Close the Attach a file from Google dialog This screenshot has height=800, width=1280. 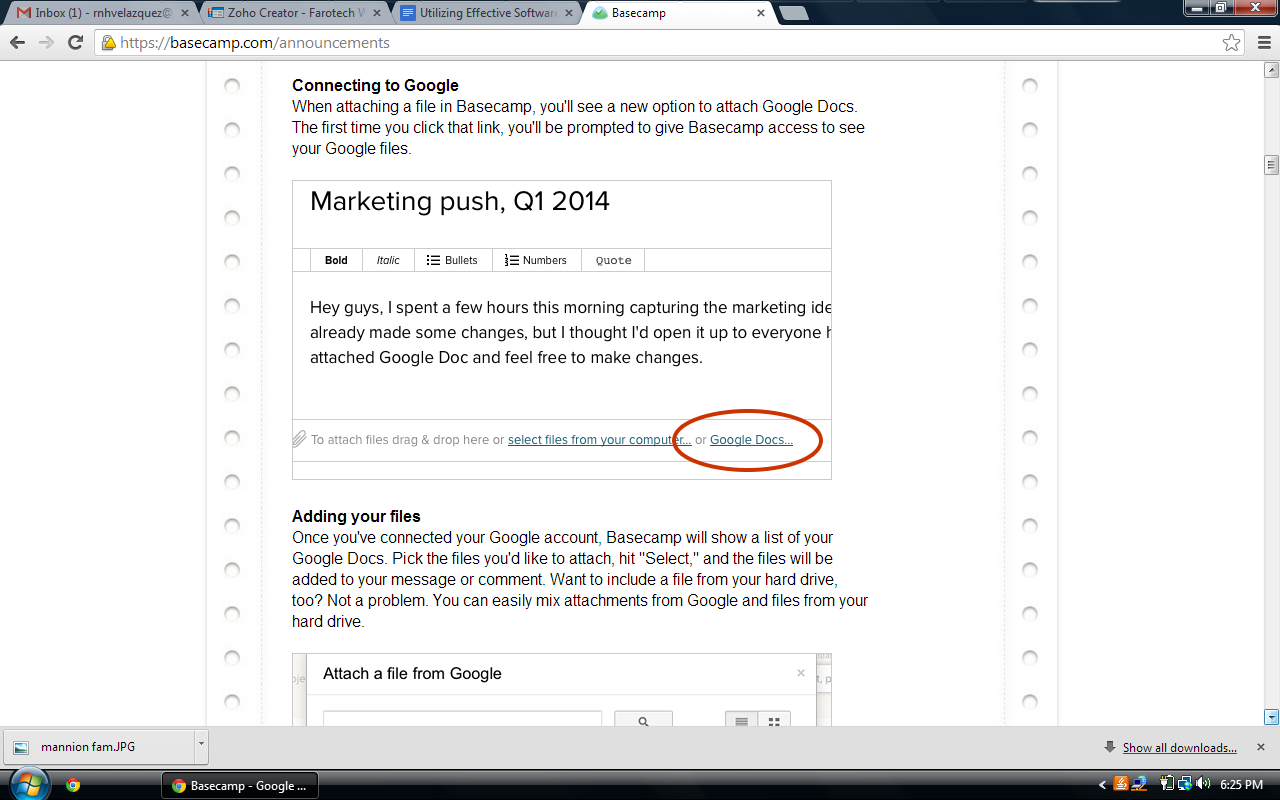(x=801, y=673)
